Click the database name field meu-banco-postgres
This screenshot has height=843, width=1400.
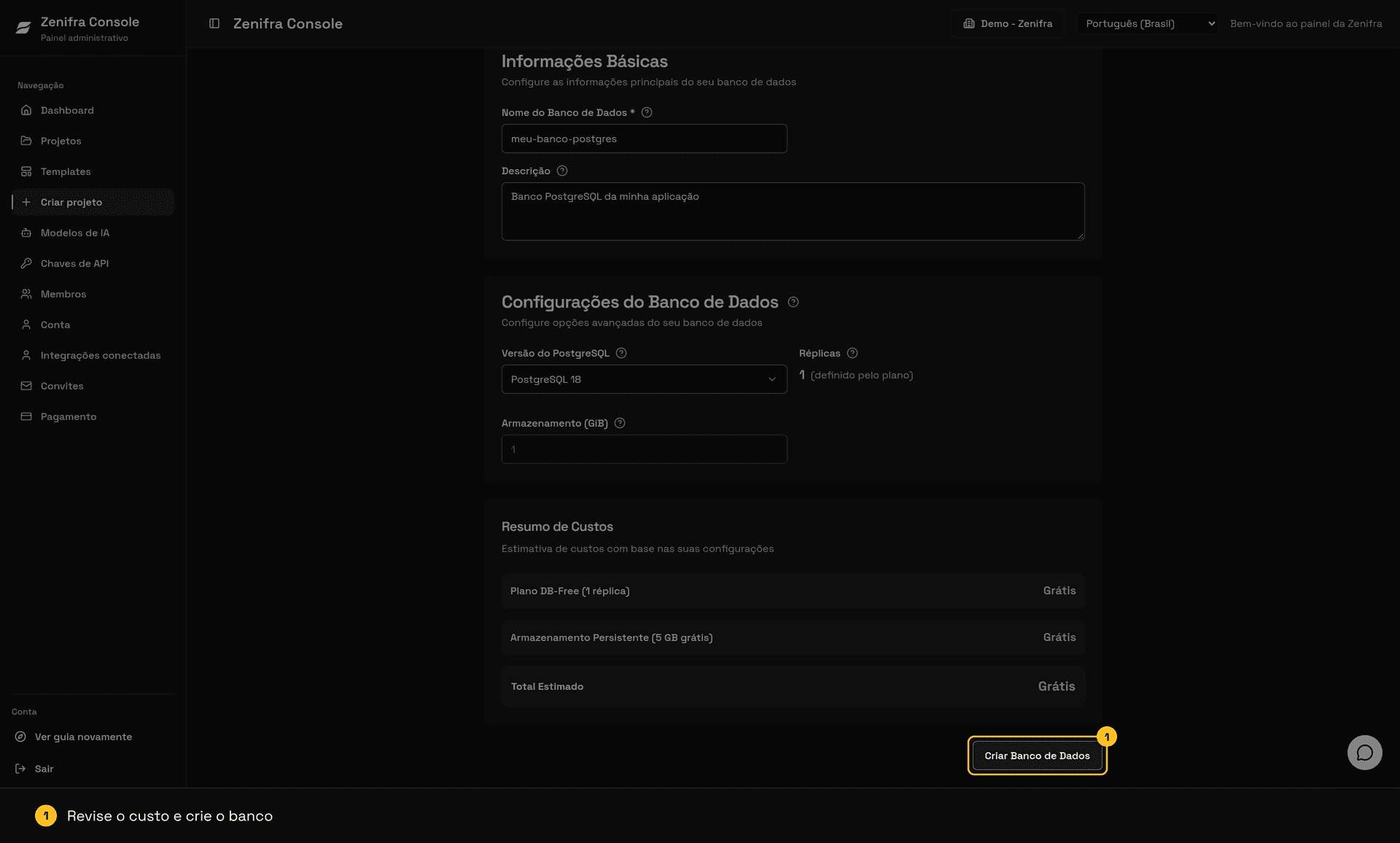point(645,139)
